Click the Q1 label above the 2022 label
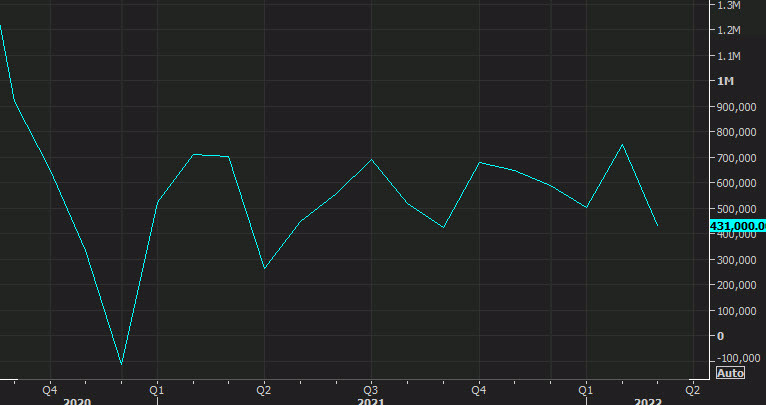 click(587, 389)
